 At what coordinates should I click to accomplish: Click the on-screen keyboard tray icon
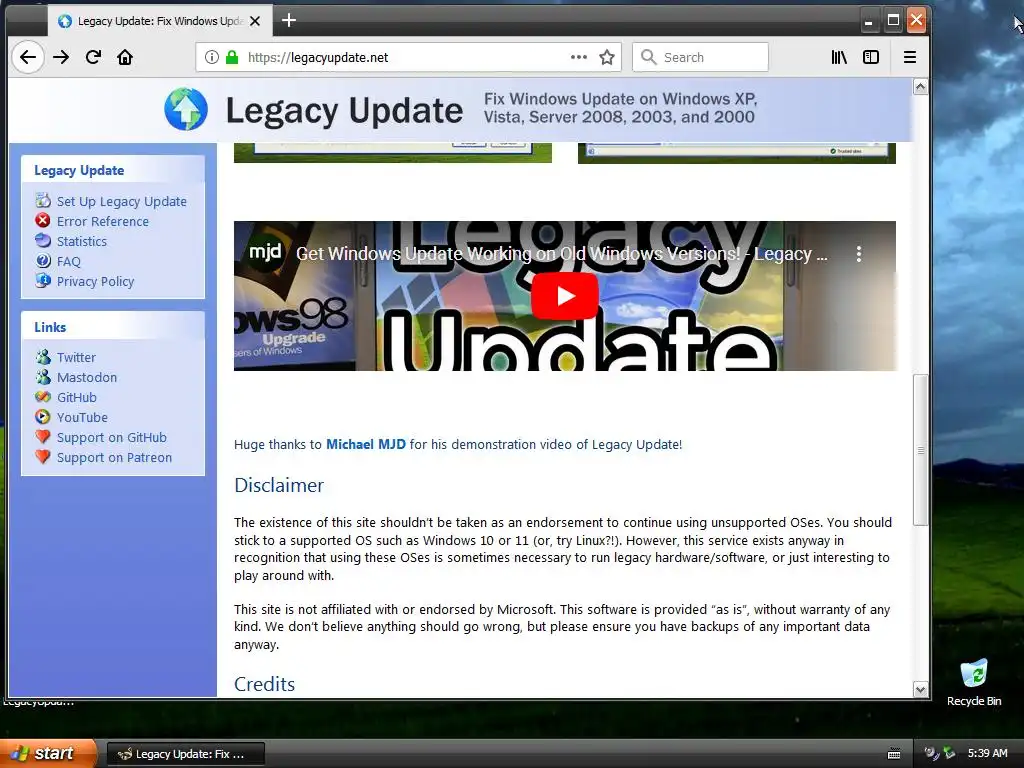click(x=894, y=754)
